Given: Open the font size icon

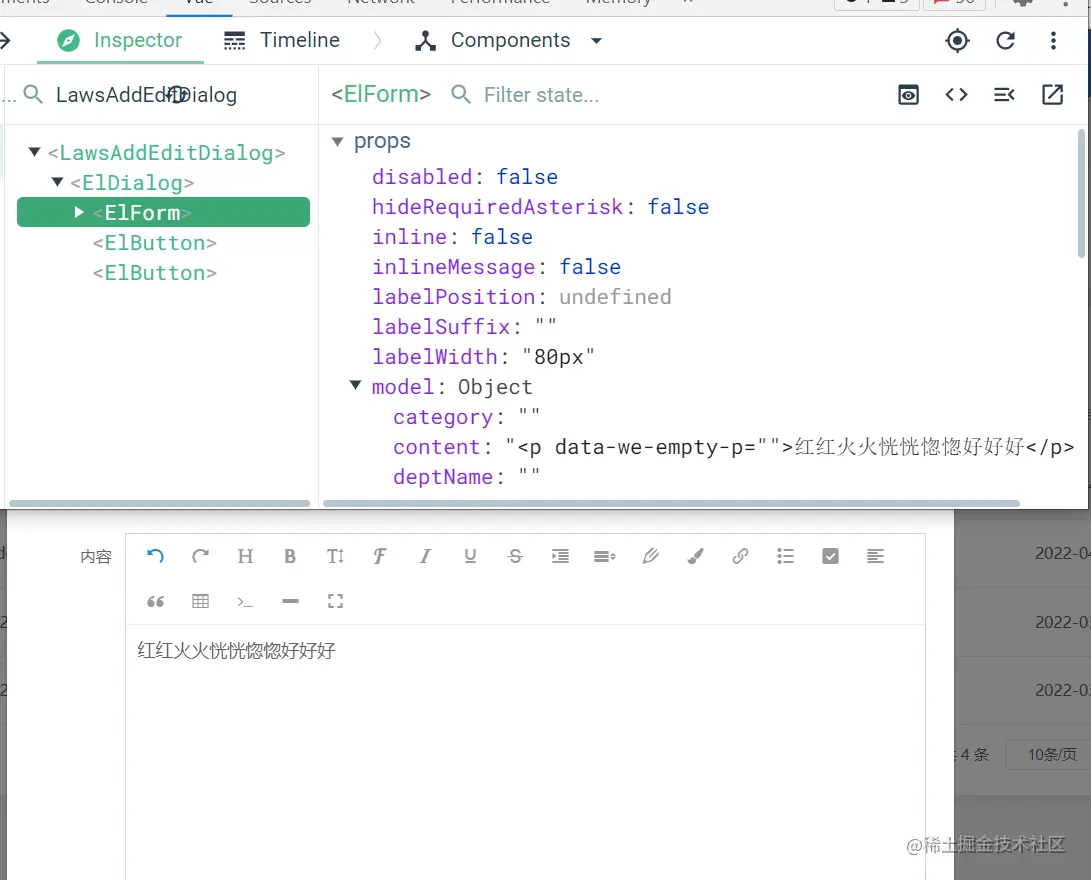Looking at the screenshot, I should click(335, 556).
